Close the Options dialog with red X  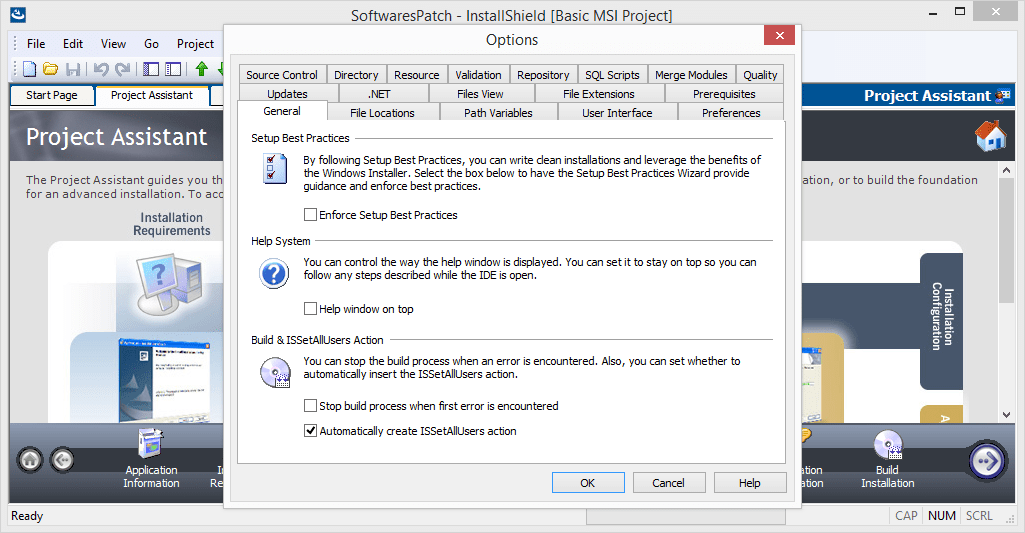[x=779, y=35]
